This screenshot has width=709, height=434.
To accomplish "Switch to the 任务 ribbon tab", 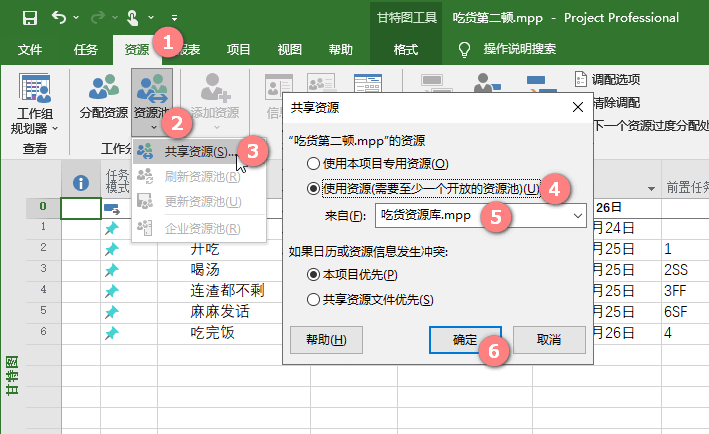I will pos(86,49).
